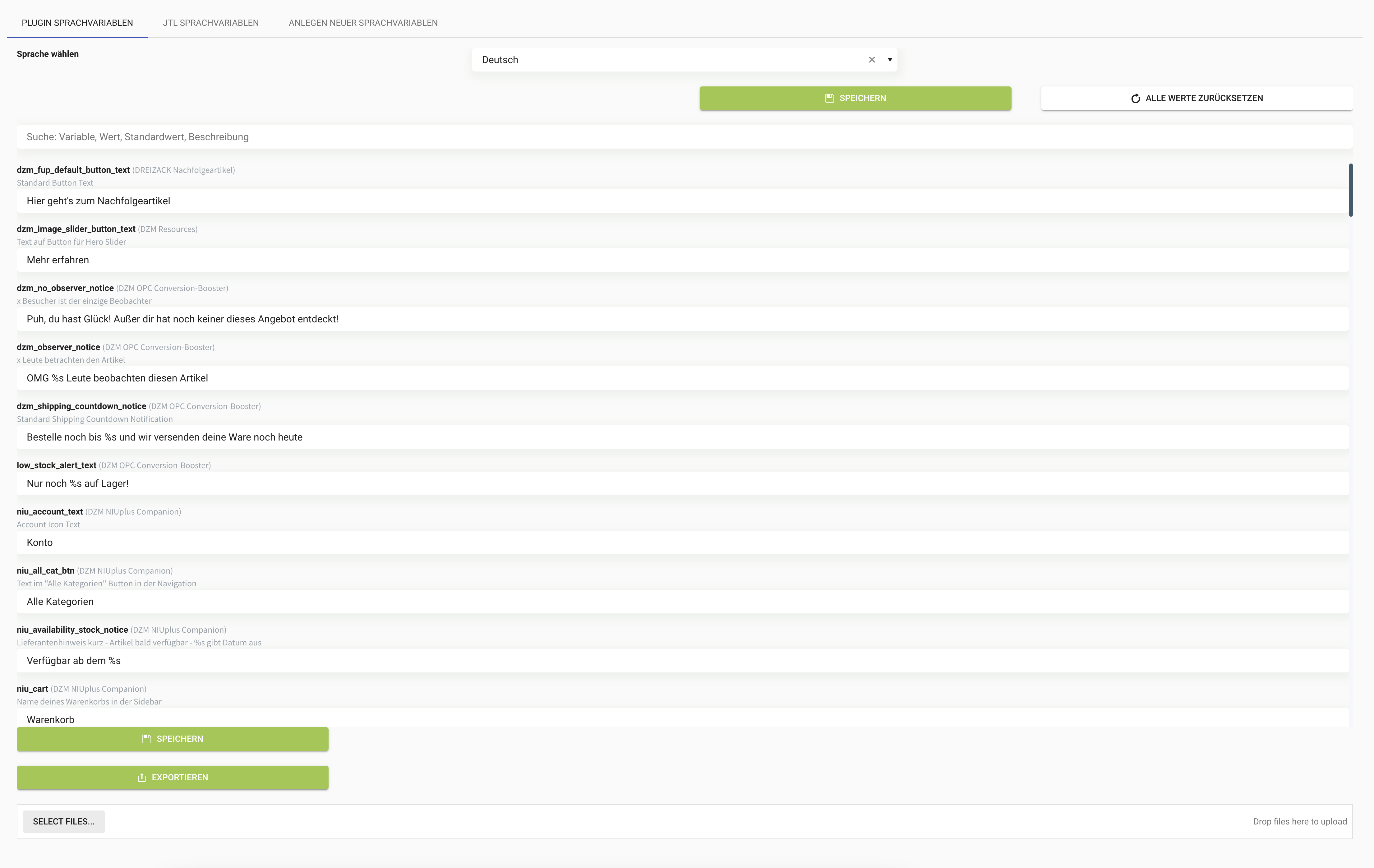The image size is (1374, 868).
Task: Edit the low_stock_alert_text value field
Action: [x=682, y=483]
